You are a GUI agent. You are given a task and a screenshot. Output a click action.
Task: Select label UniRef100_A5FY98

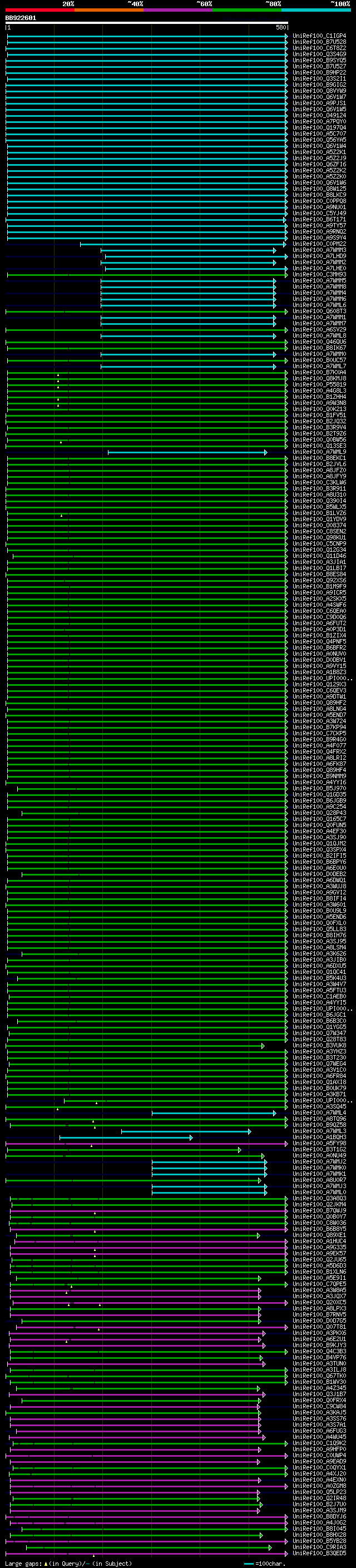tap(319, 1144)
